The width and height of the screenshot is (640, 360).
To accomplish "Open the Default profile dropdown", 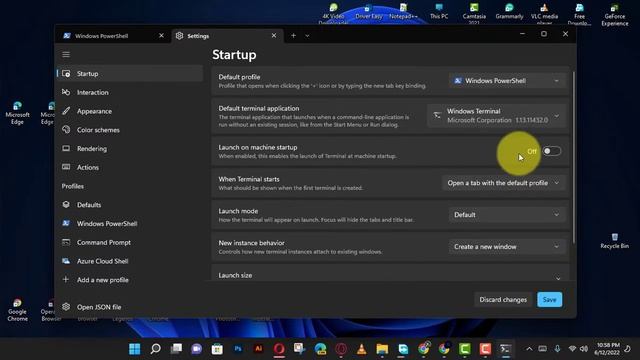I will pos(507,81).
